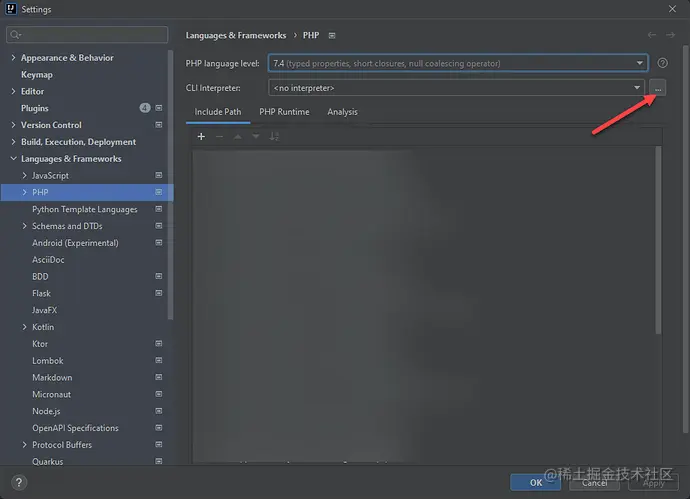690x499 pixels.
Task: Expand the Protocol Buffers node
Action: 25,445
